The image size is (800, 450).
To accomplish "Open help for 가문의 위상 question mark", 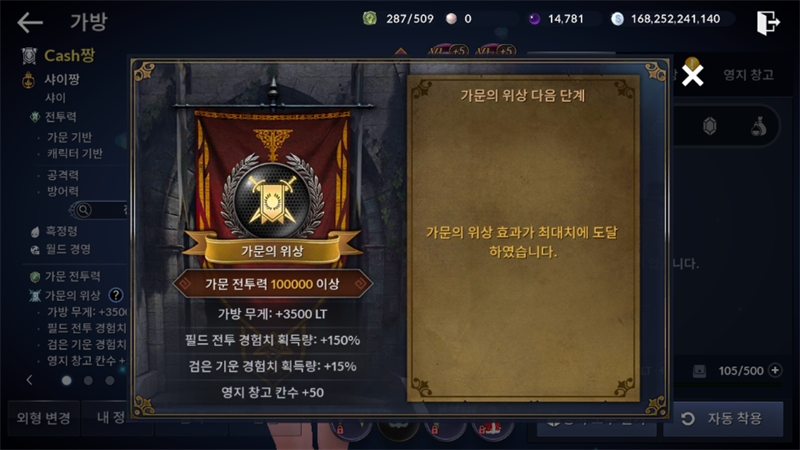I will [x=116, y=295].
